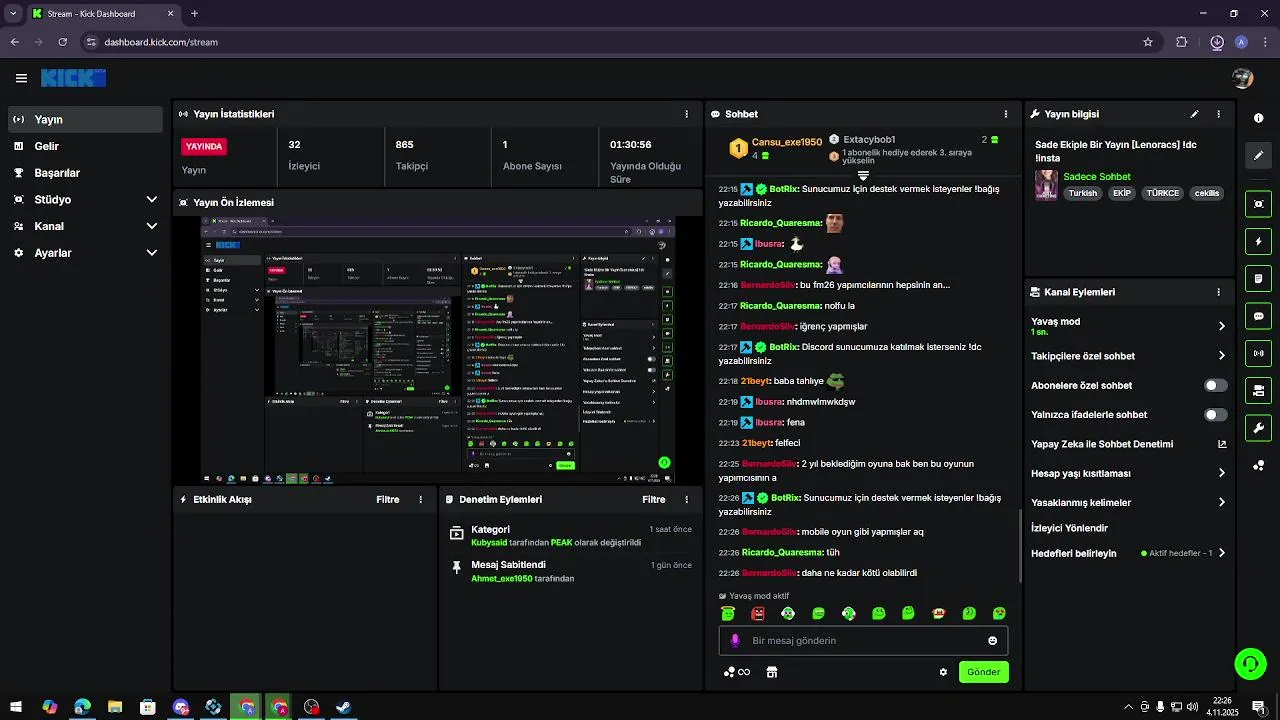Open Steam from the taskbar

point(344,707)
